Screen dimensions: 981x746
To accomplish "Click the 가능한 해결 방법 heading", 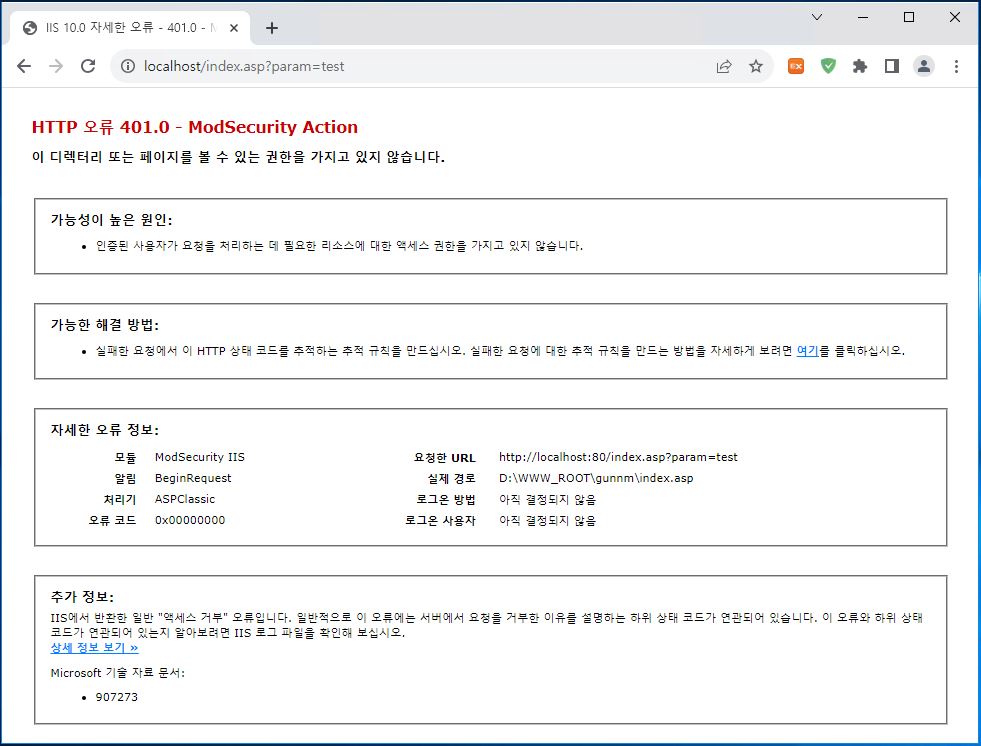I will pos(104,325).
